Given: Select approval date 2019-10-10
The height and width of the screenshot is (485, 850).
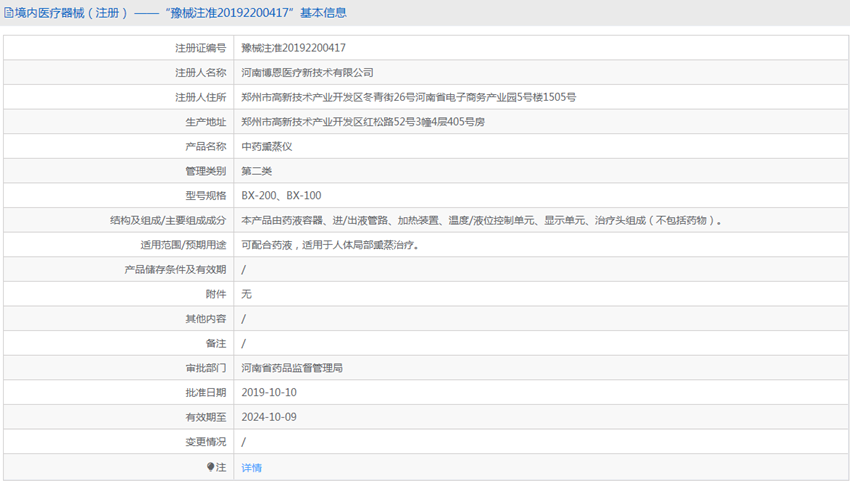Looking at the screenshot, I should pyautogui.click(x=269, y=392).
